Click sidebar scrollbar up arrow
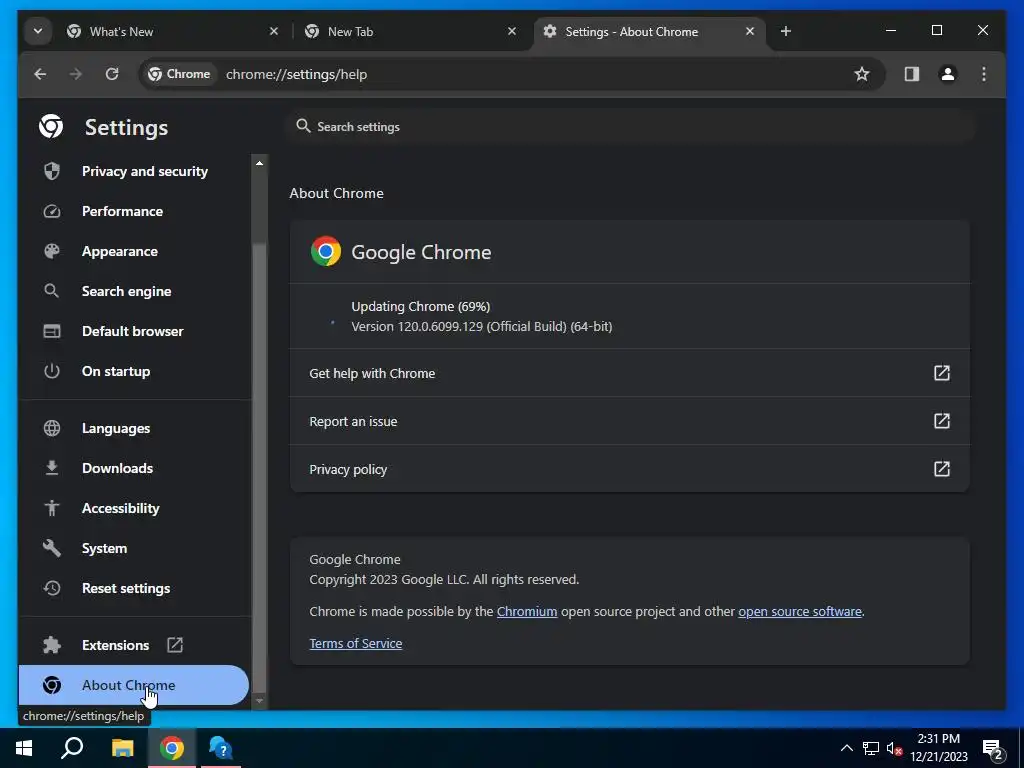The height and width of the screenshot is (768, 1024). (259, 163)
